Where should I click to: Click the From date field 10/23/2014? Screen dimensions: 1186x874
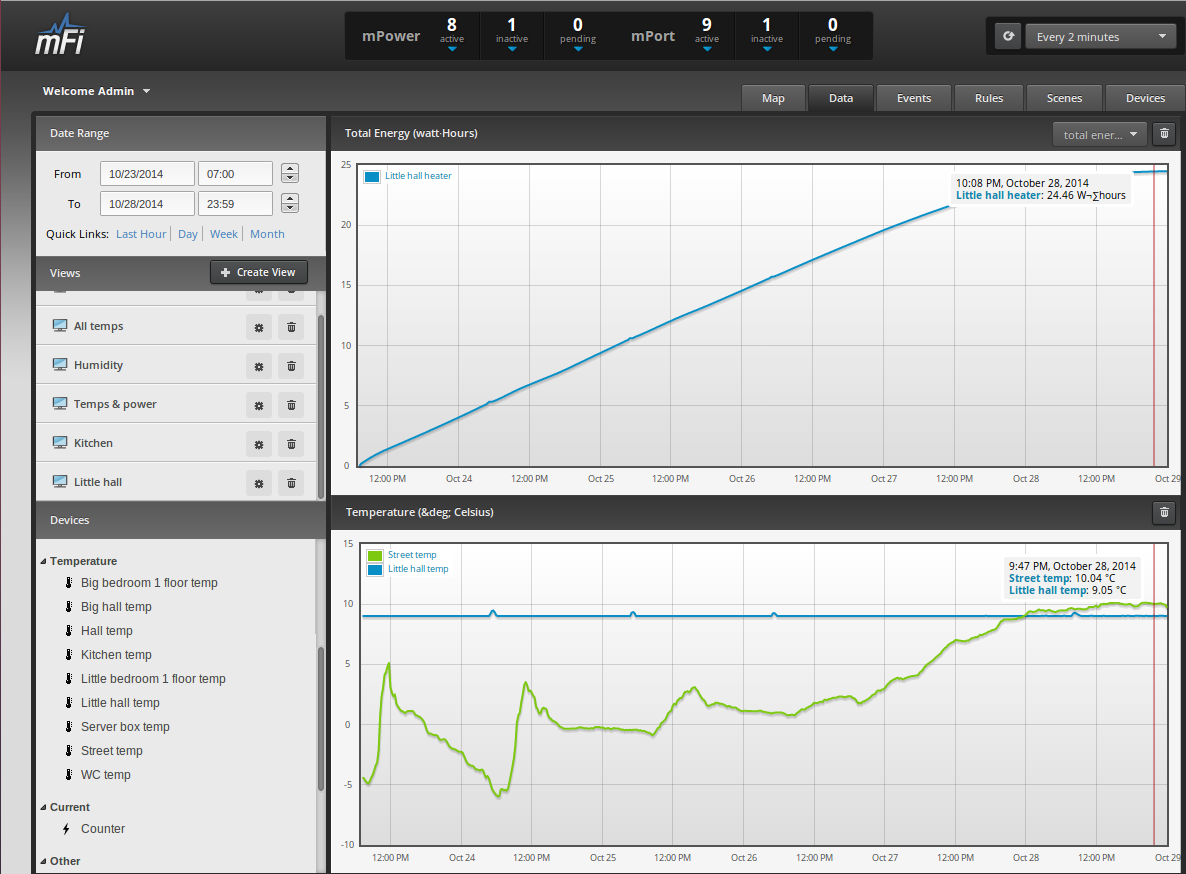[x=147, y=174]
